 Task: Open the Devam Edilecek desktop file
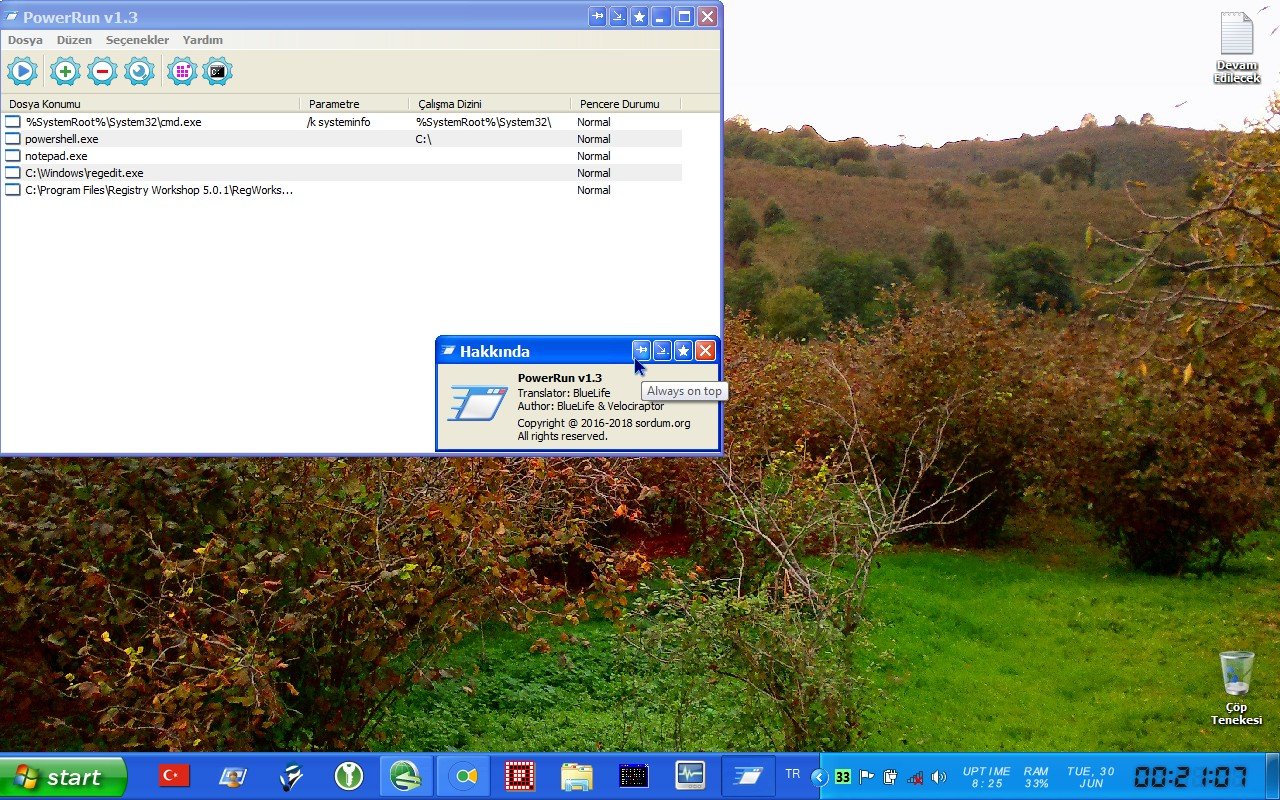pos(1237,48)
